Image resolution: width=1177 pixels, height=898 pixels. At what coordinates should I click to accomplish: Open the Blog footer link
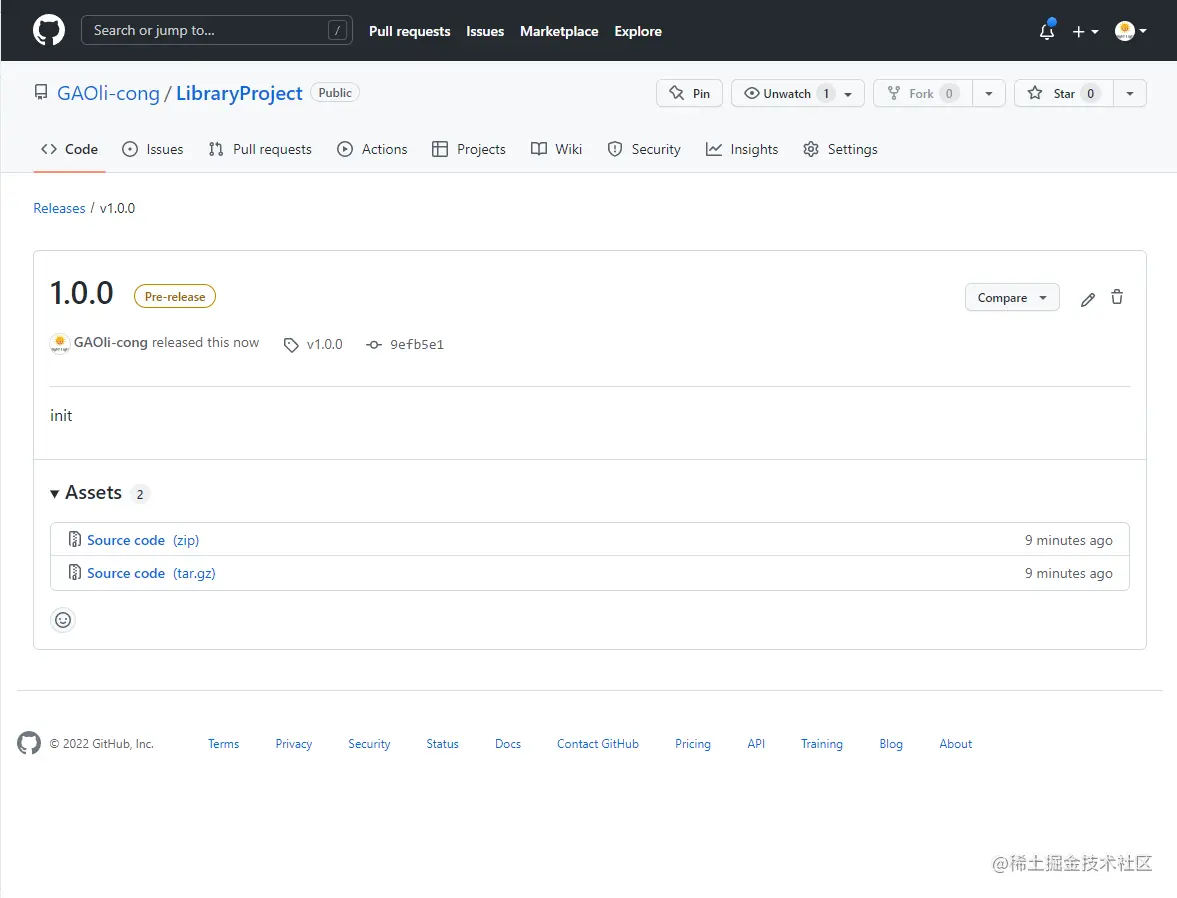[x=891, y=743]
